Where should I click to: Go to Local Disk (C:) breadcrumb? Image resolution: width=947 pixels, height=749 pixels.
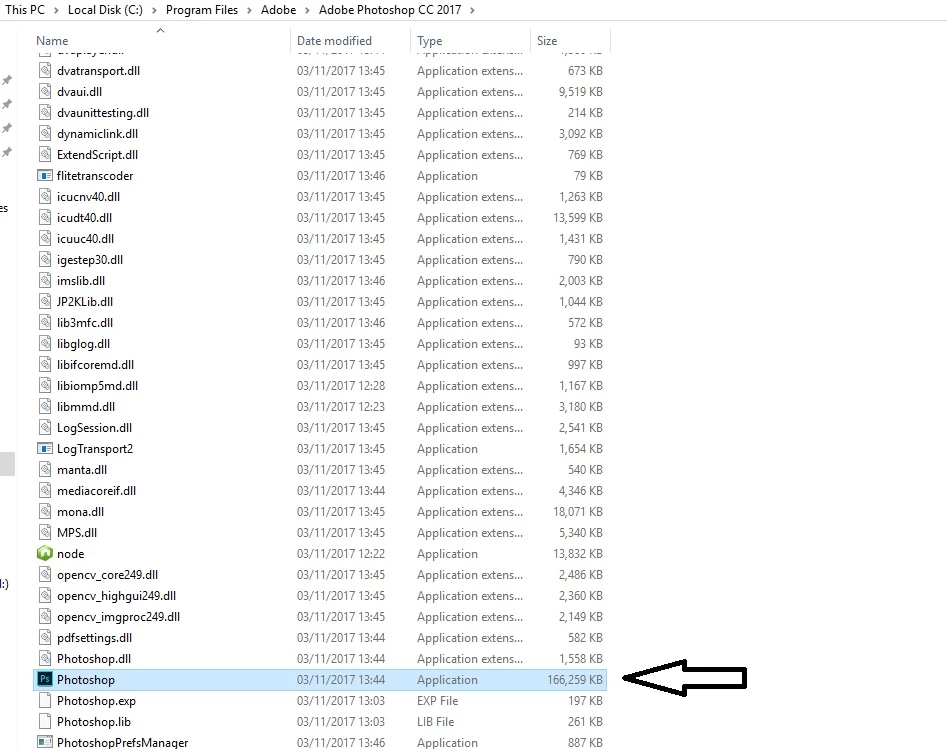click(105, 10)
